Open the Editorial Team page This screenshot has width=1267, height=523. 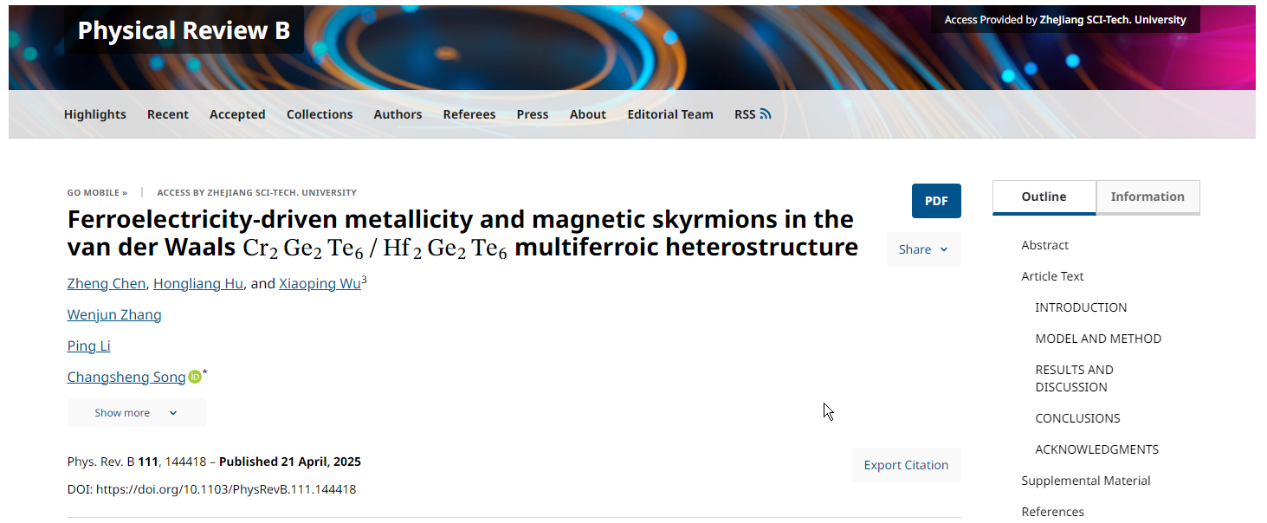(x=670, y=114)
